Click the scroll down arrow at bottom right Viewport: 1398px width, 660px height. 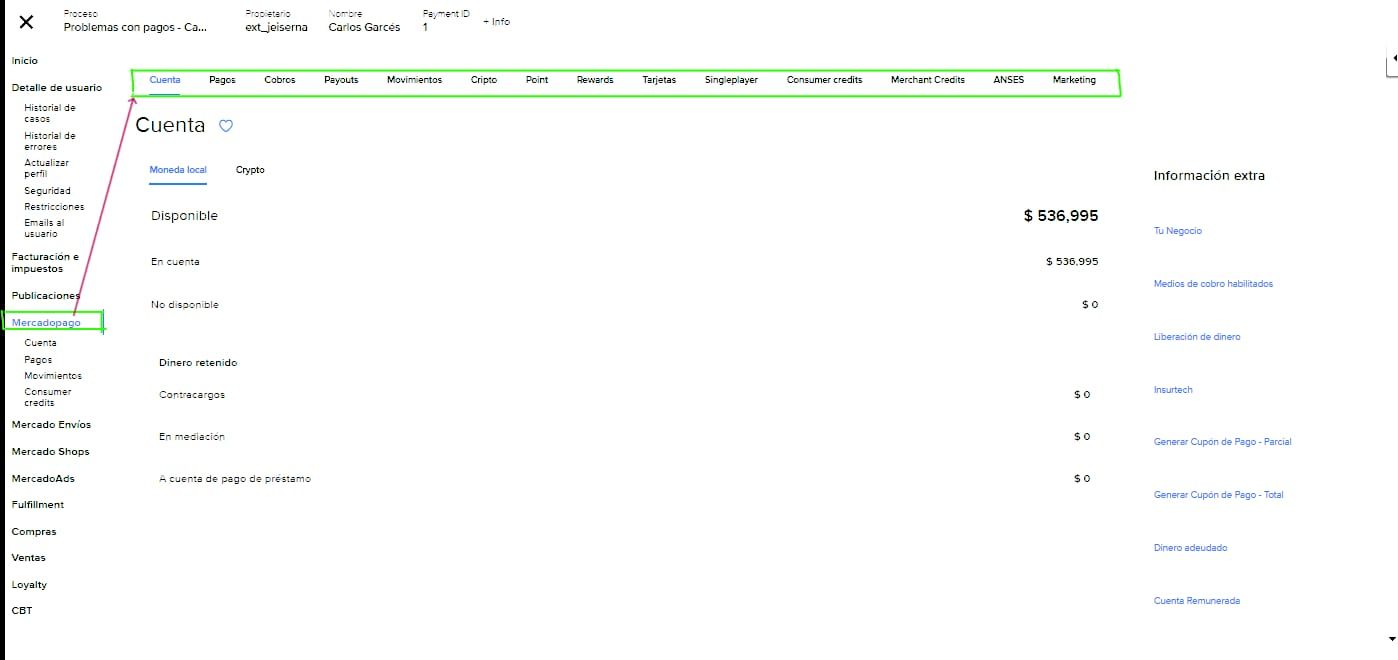(x=1391, y=638)
